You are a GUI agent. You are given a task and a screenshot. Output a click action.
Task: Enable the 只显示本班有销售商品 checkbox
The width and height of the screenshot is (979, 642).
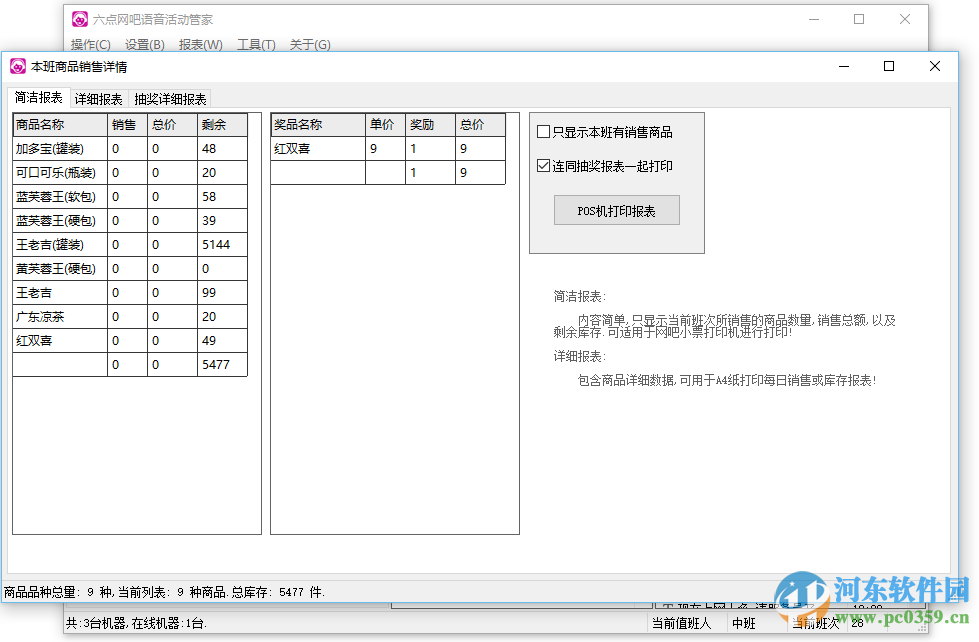[543, 130]
